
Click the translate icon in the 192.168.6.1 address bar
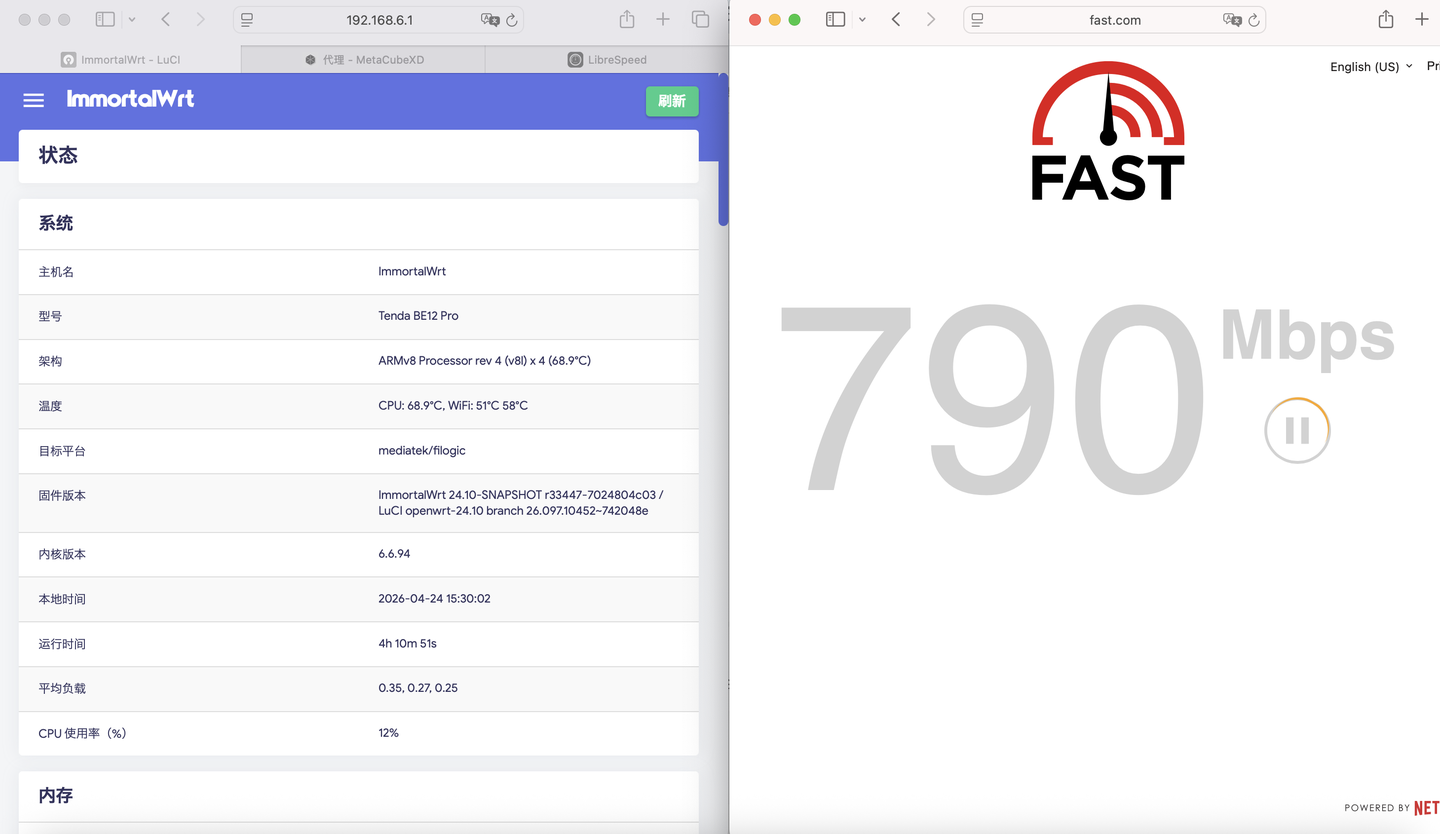pyautogui.click(x=490, y=20)
